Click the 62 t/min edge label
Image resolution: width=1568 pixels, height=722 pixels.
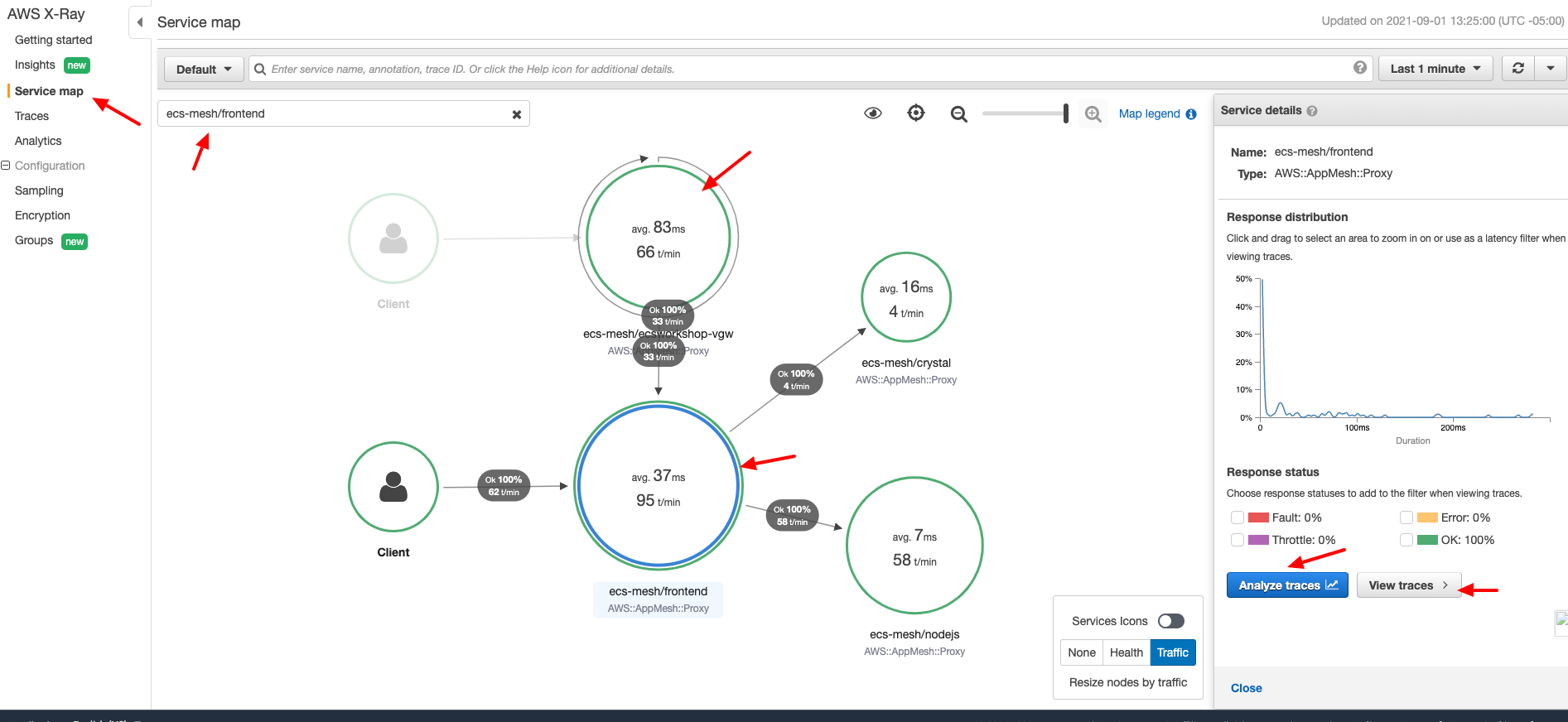tap(504, 485)
